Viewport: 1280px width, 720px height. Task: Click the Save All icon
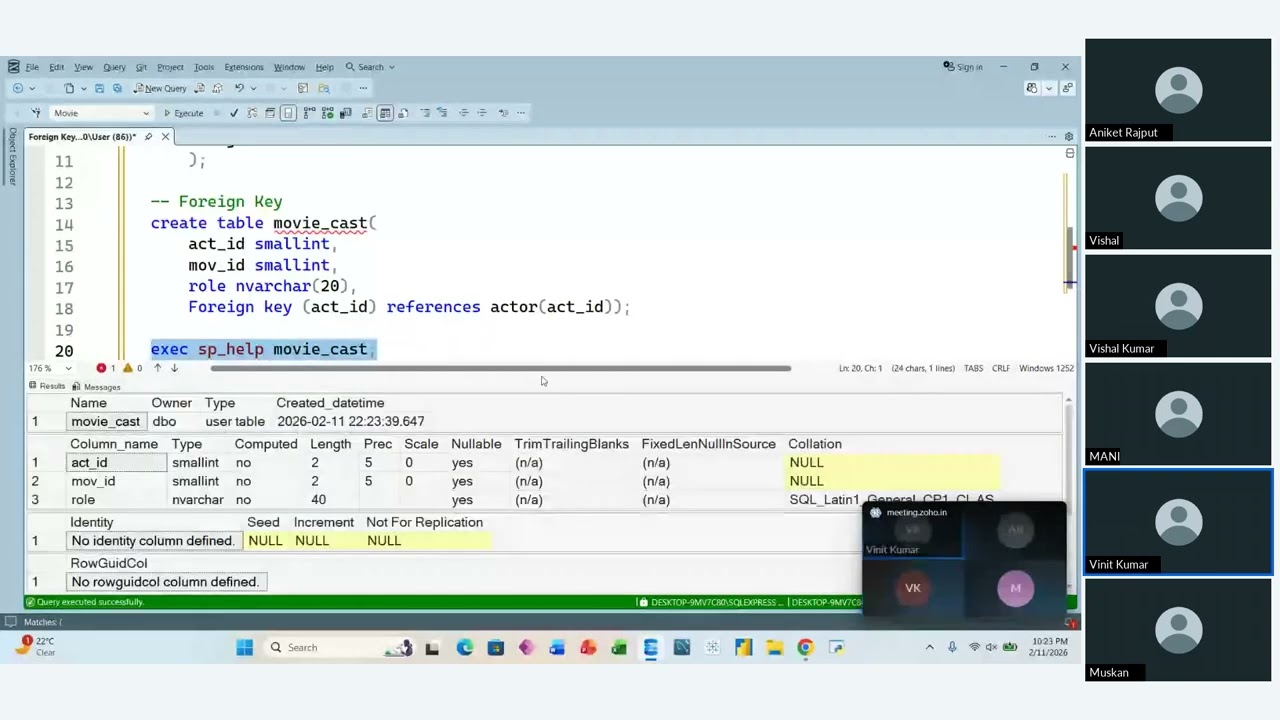(x=117, y=88)
